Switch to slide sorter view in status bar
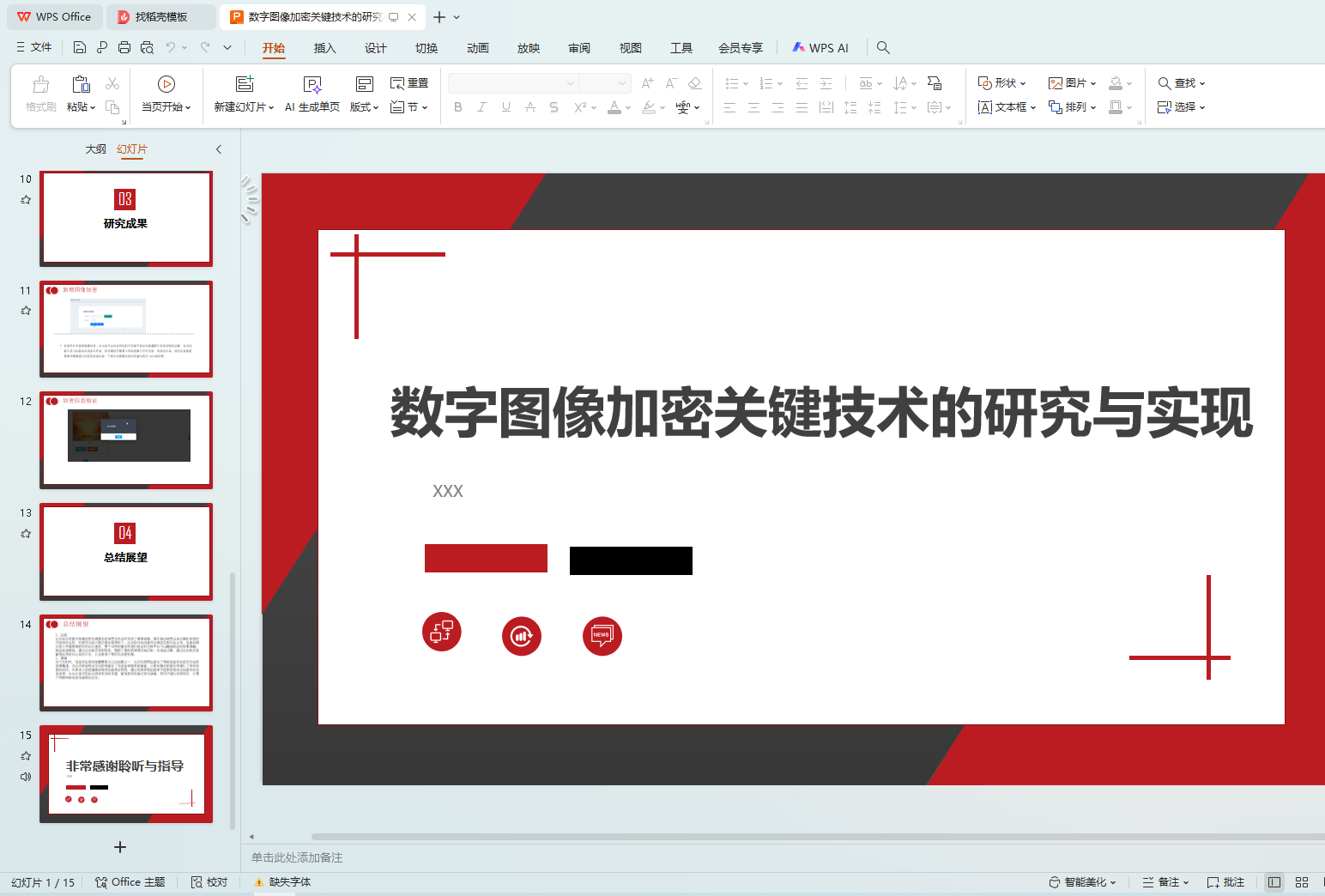 [x=1302, y=882]
